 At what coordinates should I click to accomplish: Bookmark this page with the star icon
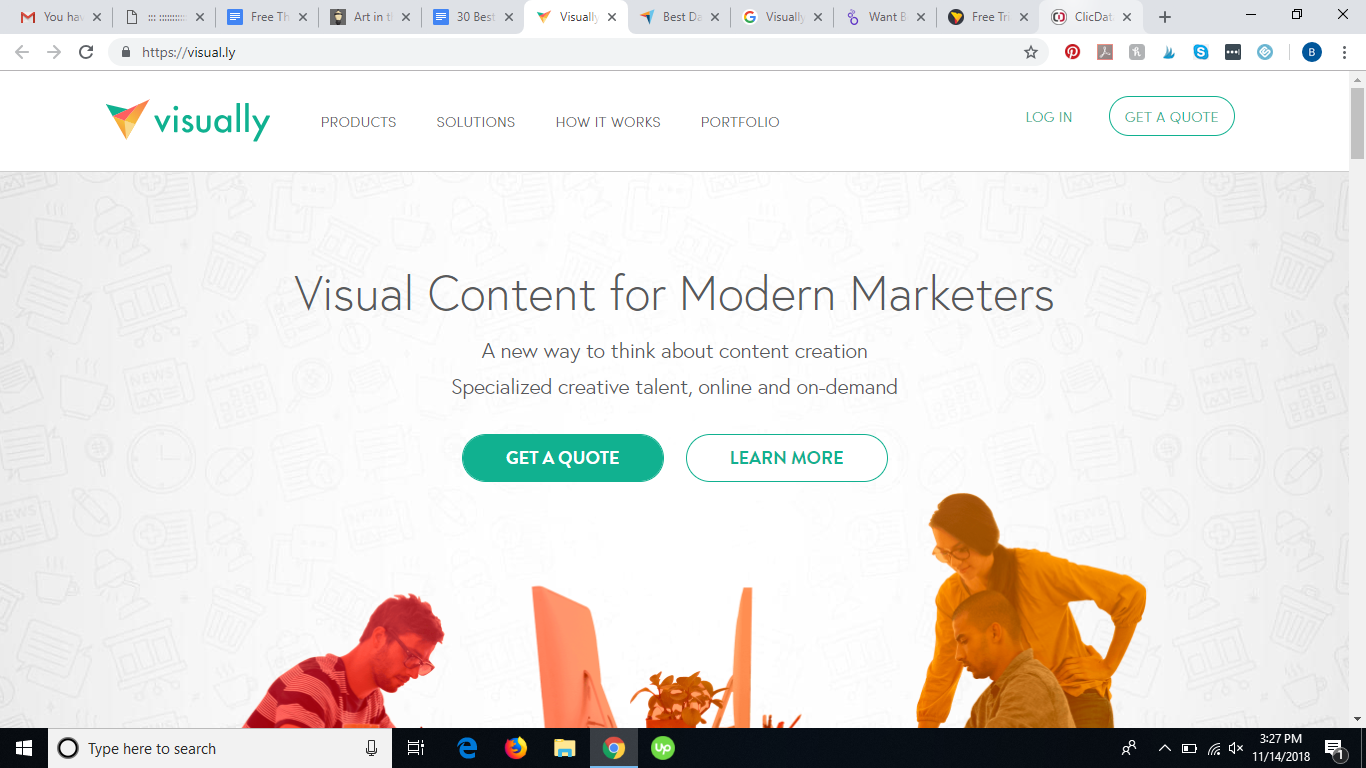(1031, 52)
